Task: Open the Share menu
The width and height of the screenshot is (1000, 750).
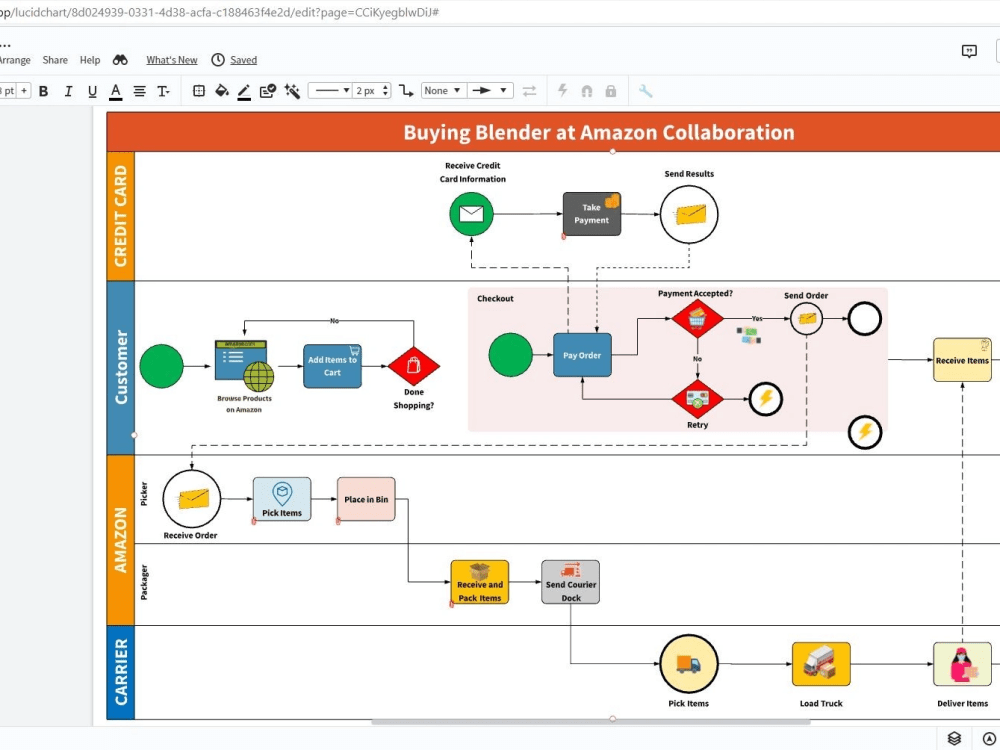Action: pos(55,60)
